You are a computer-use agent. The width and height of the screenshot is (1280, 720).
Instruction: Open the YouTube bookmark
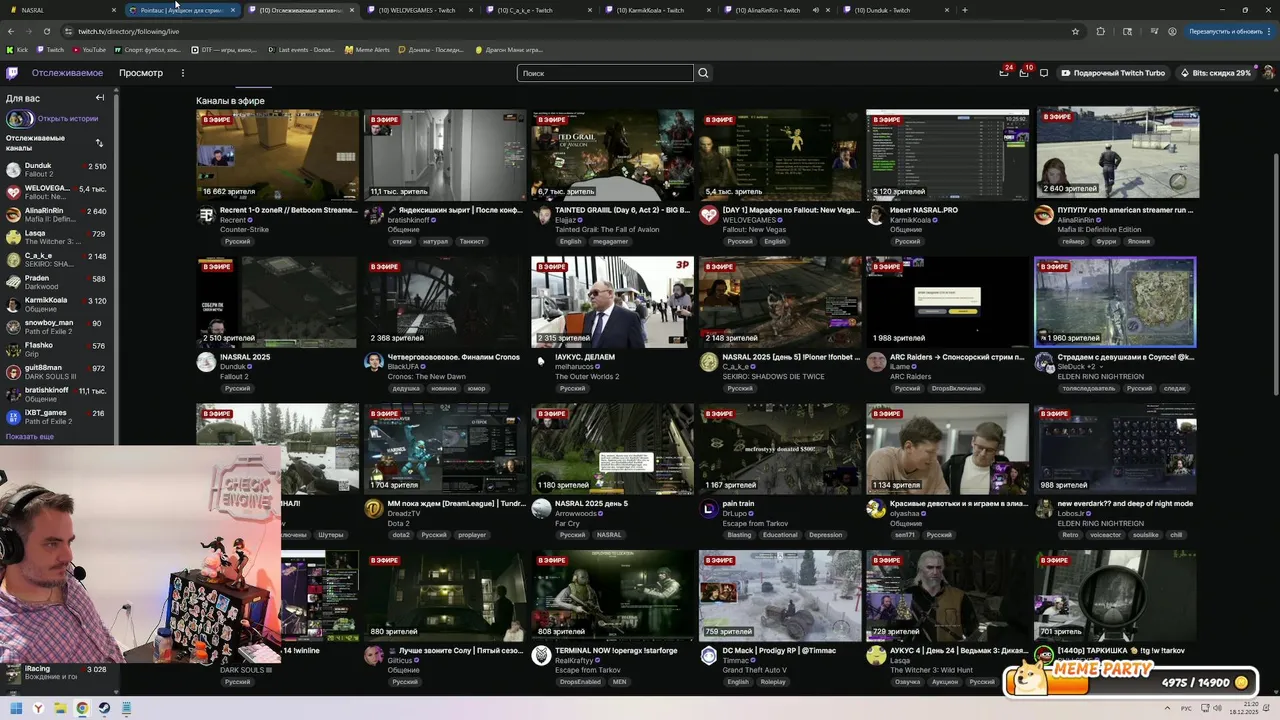pos(89,49)
